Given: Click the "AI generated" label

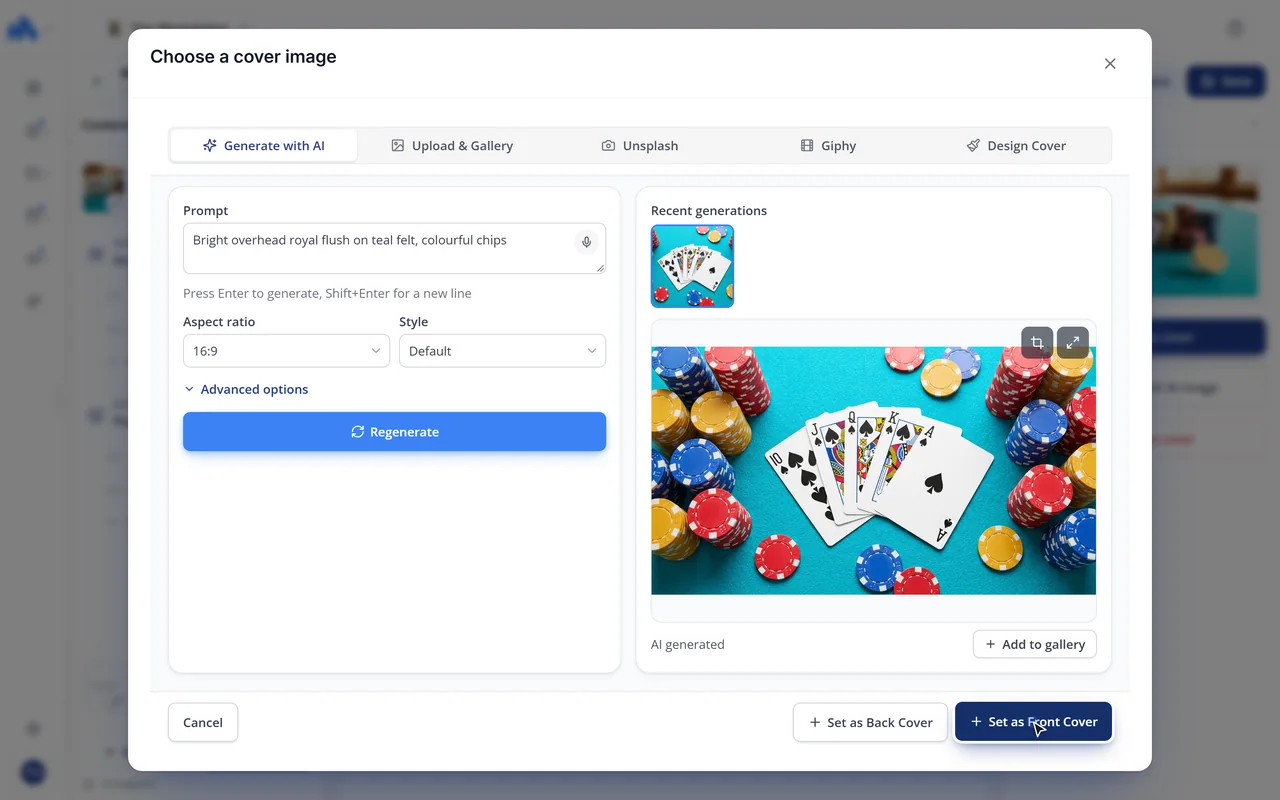Looking at the screenshot, I should point(688,644).
